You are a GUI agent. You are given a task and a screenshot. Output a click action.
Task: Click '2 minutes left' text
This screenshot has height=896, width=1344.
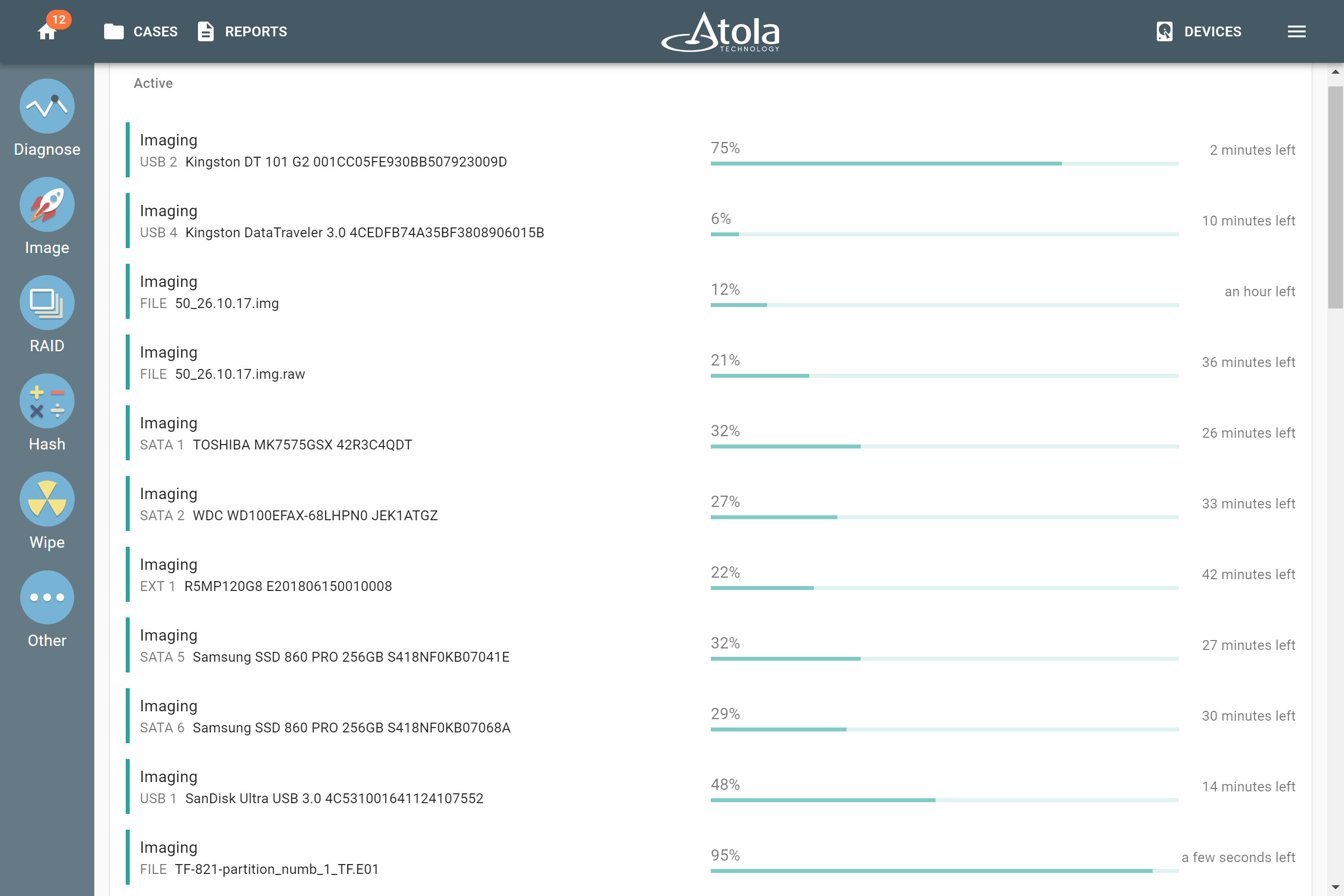pos(1253,150)
